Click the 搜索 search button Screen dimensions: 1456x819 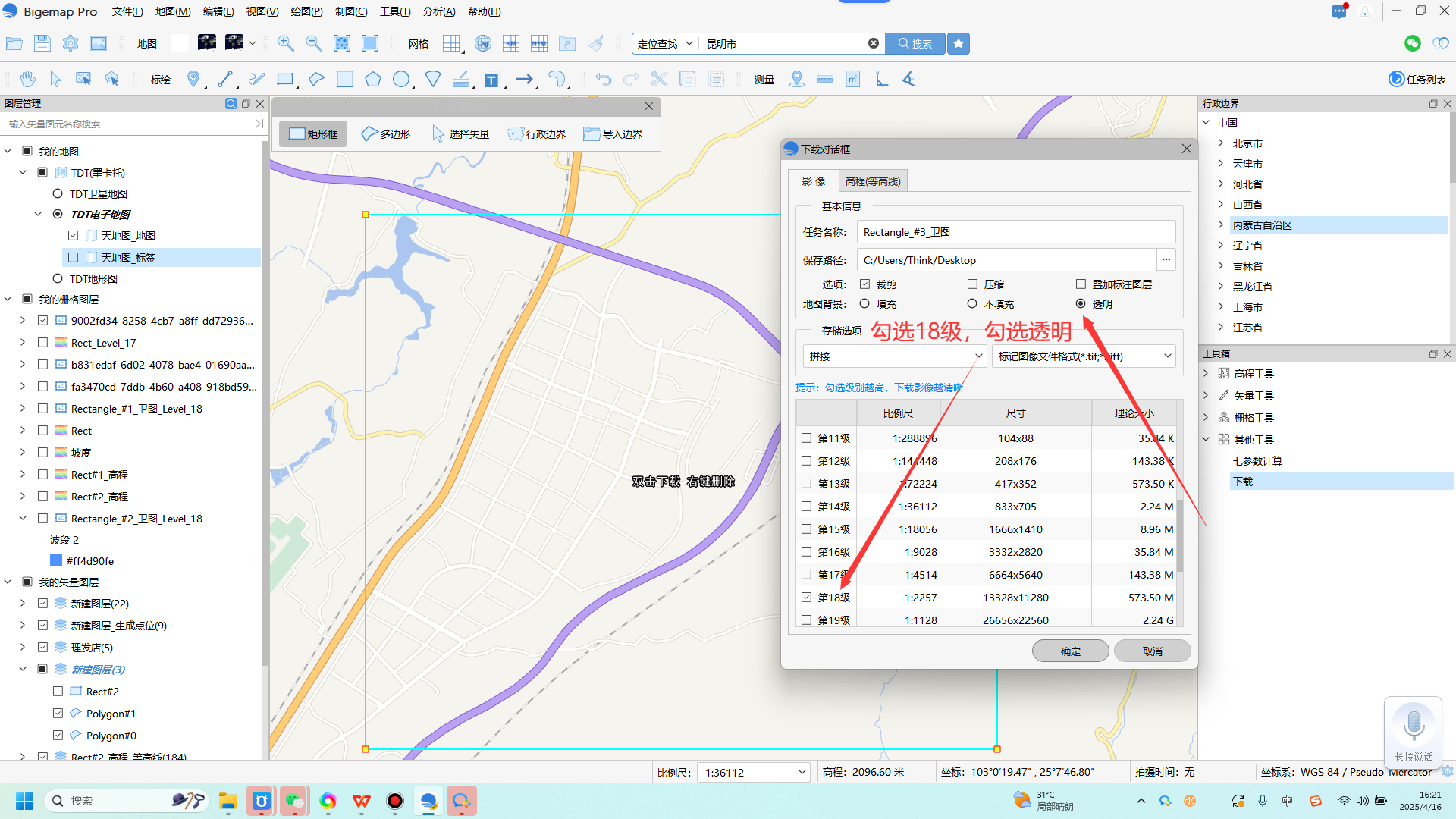click(x=915, y=43)
